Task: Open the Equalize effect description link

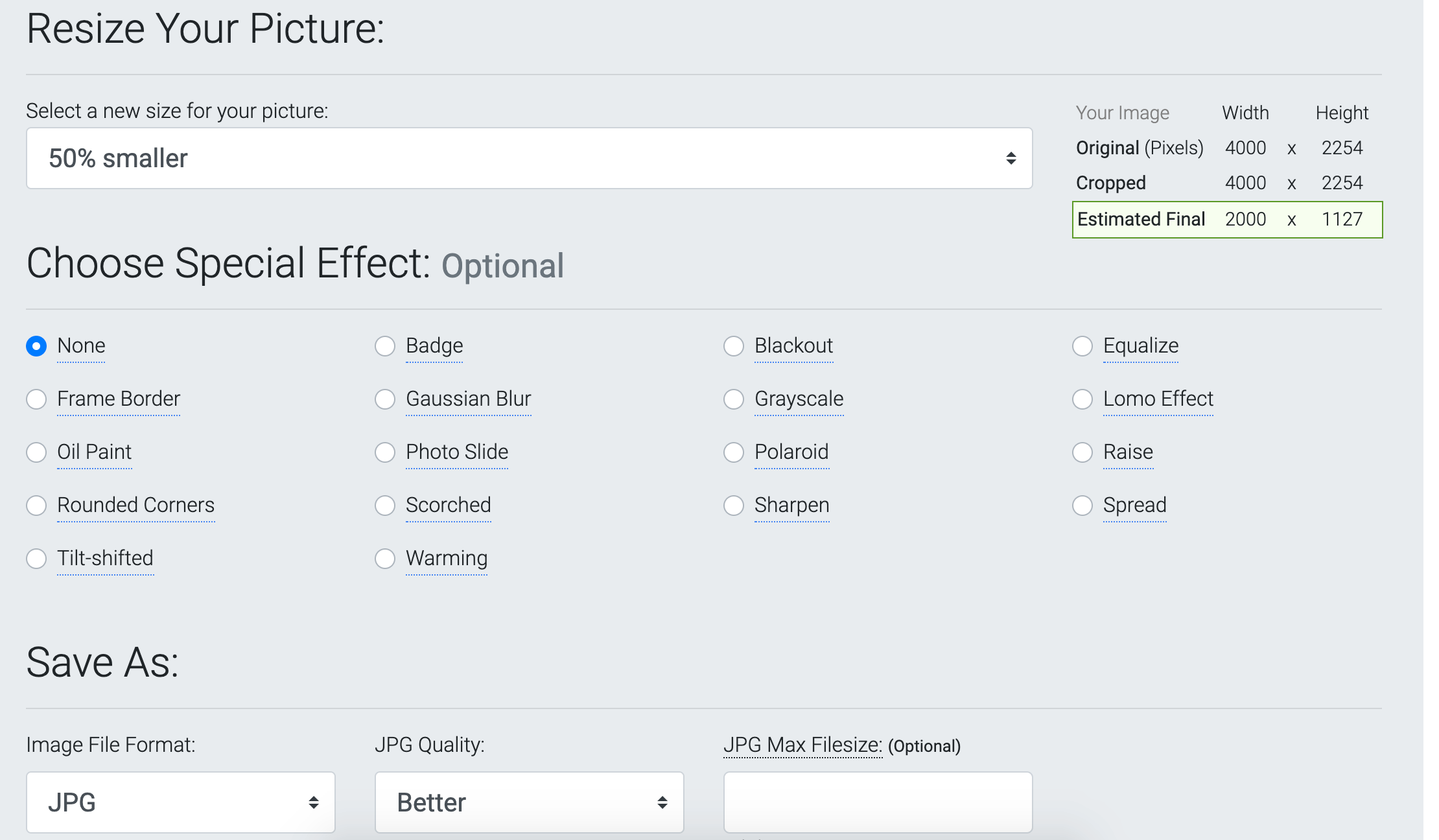Action: [1141, 346]
